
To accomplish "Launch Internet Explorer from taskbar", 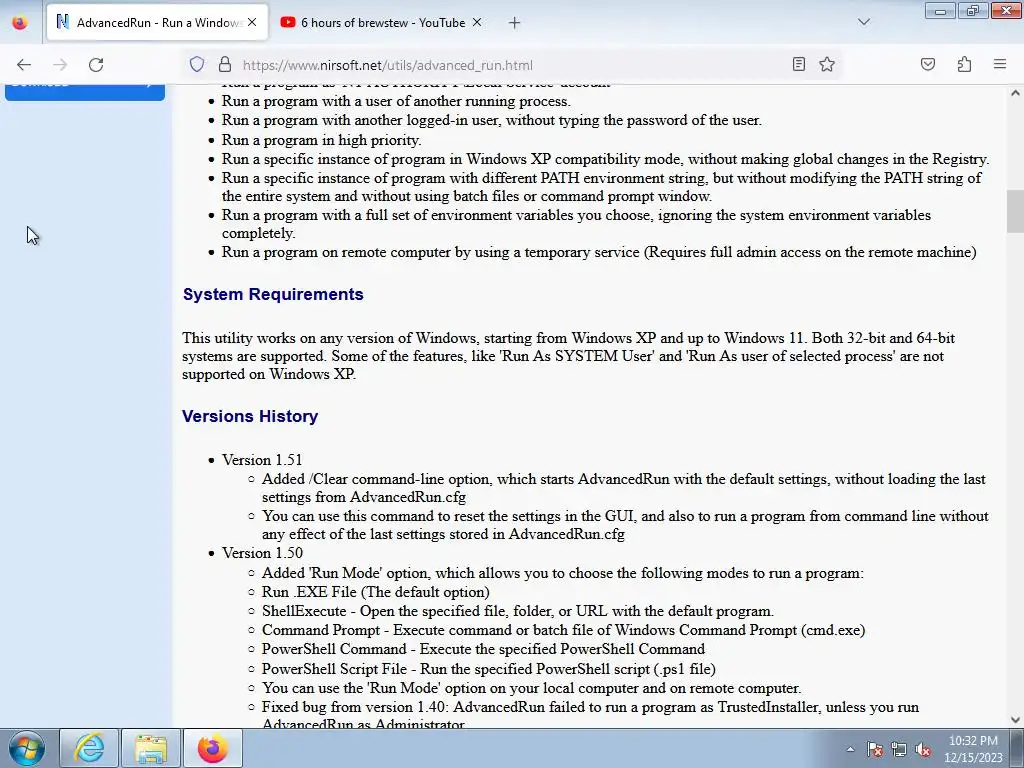I will click(x=89, y=748).
